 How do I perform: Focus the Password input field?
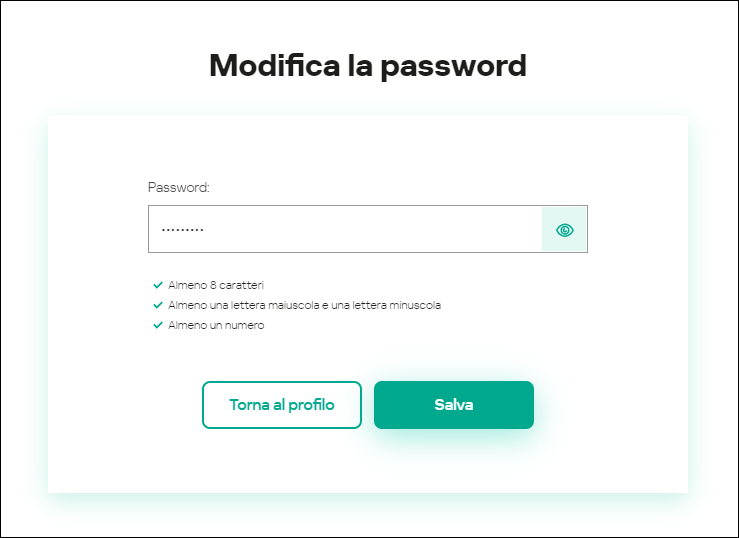tap(345, 230)
